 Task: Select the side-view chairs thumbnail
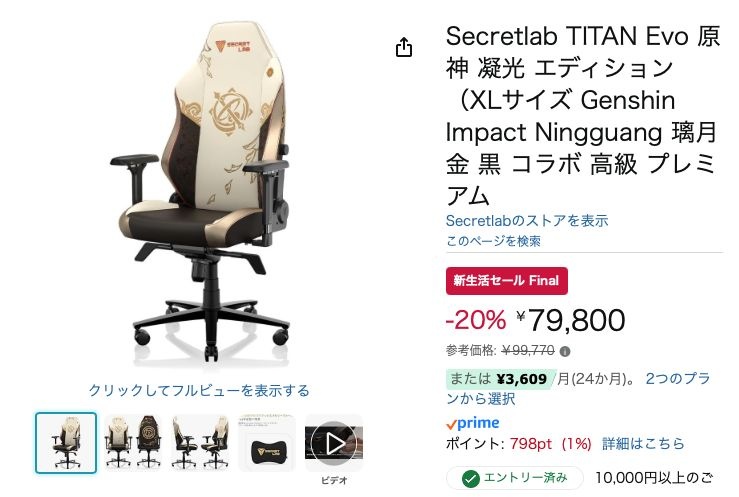pyautogui.click(x=201, y=443)
